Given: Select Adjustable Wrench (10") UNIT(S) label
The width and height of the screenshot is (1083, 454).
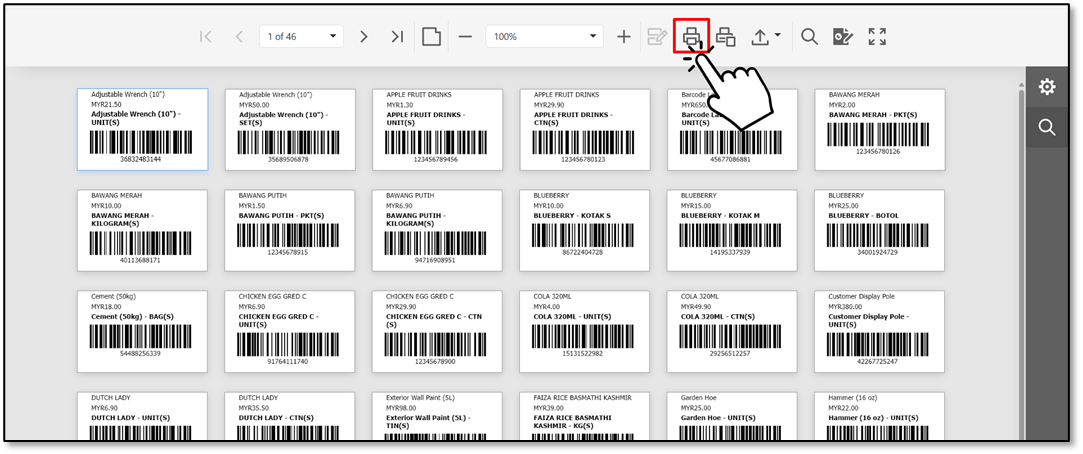Looking at the screenshot, I should coord(142,129).
